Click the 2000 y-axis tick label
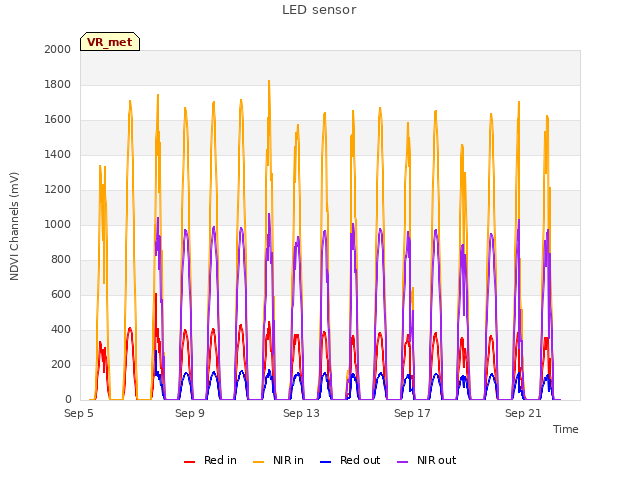This screenshot has width=640, height=480. tap(58, 49)
